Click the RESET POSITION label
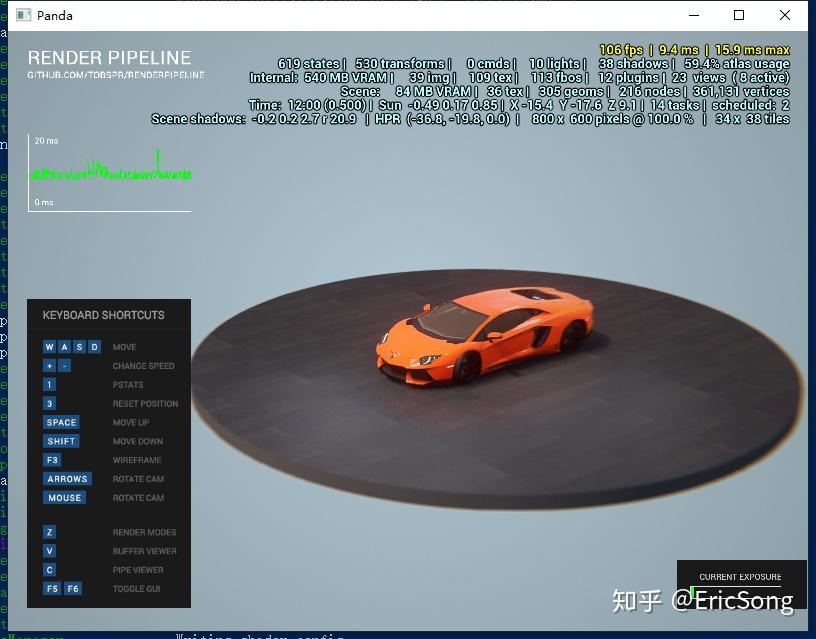816x639 pixels. (x=146, y=403)
